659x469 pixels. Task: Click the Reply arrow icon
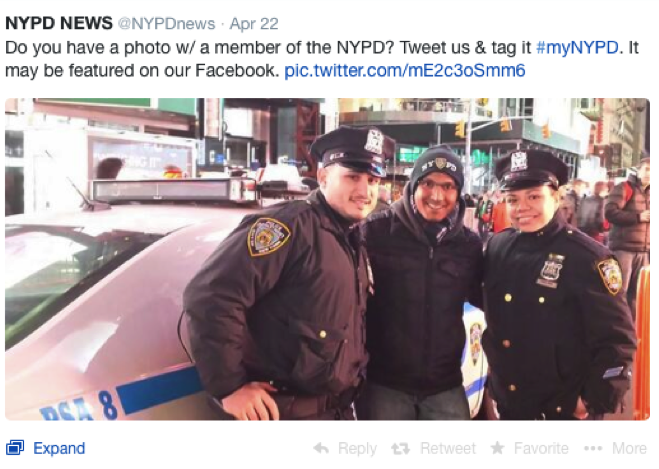(x=322, y=448)
